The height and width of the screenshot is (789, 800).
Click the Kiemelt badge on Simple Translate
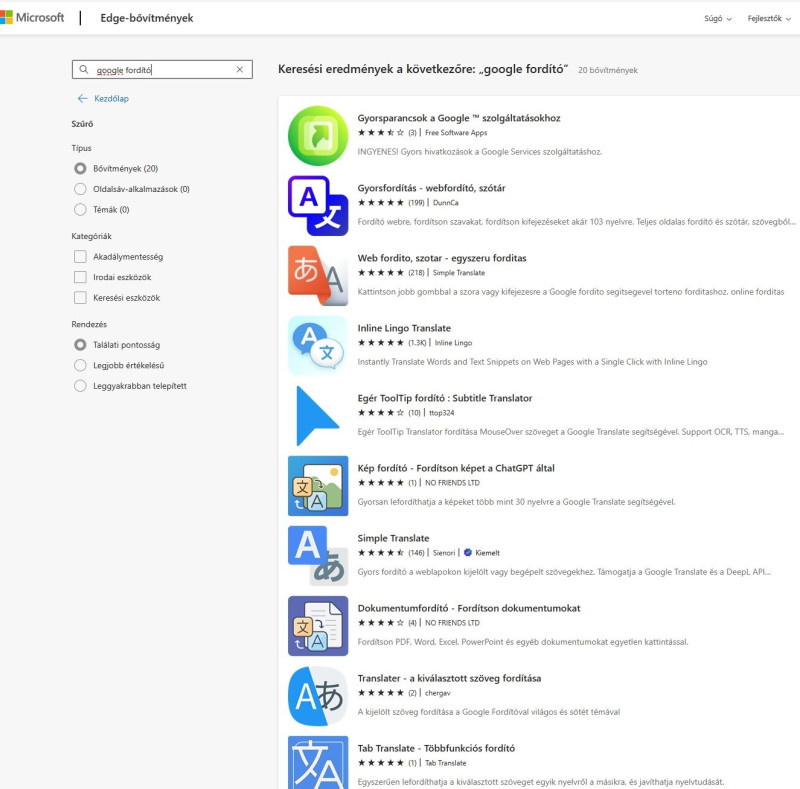482,553
